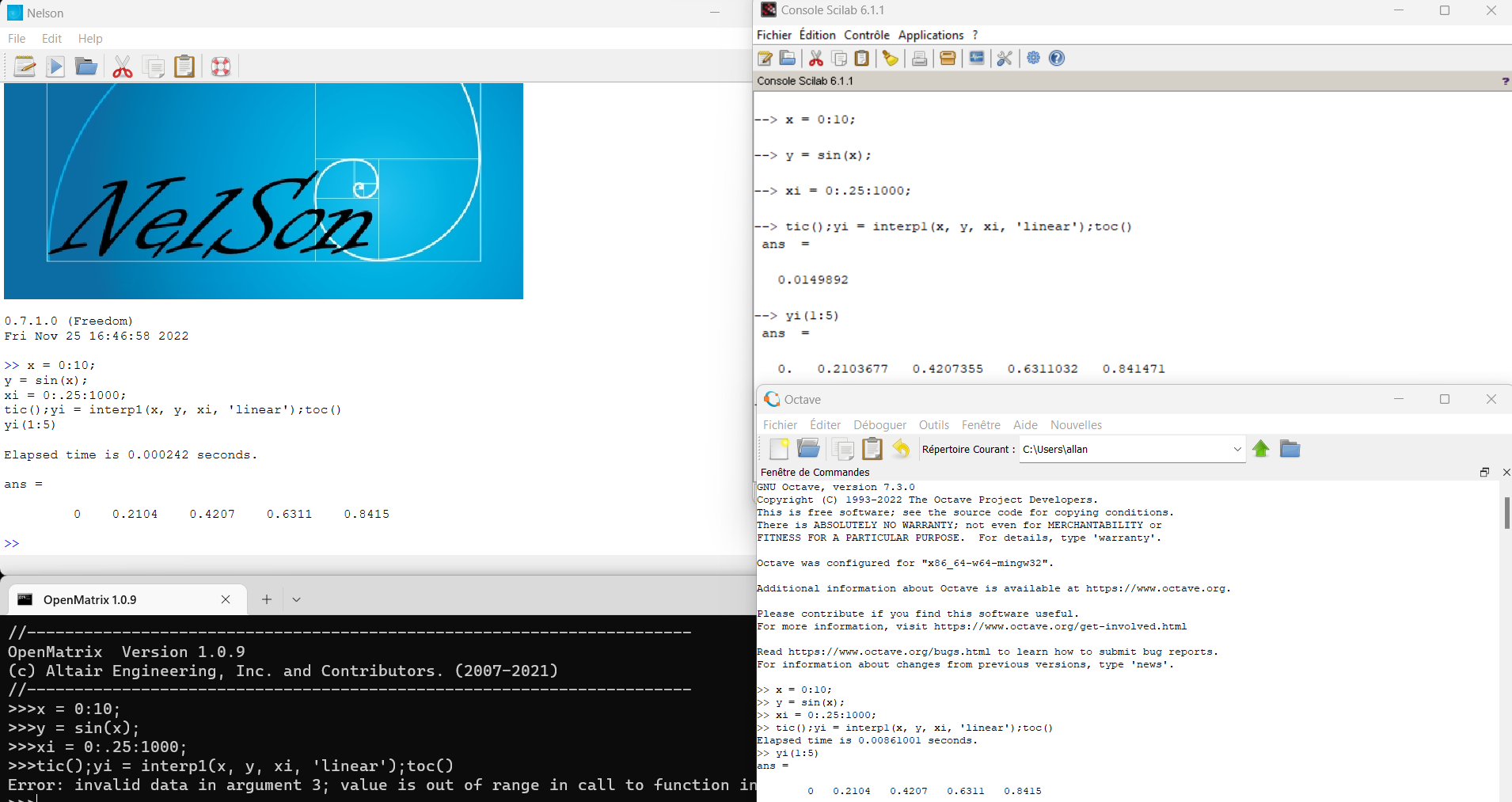Open Scilab demonstrations gear icon
This screenshot has width=1512, height=802.
1033,58
